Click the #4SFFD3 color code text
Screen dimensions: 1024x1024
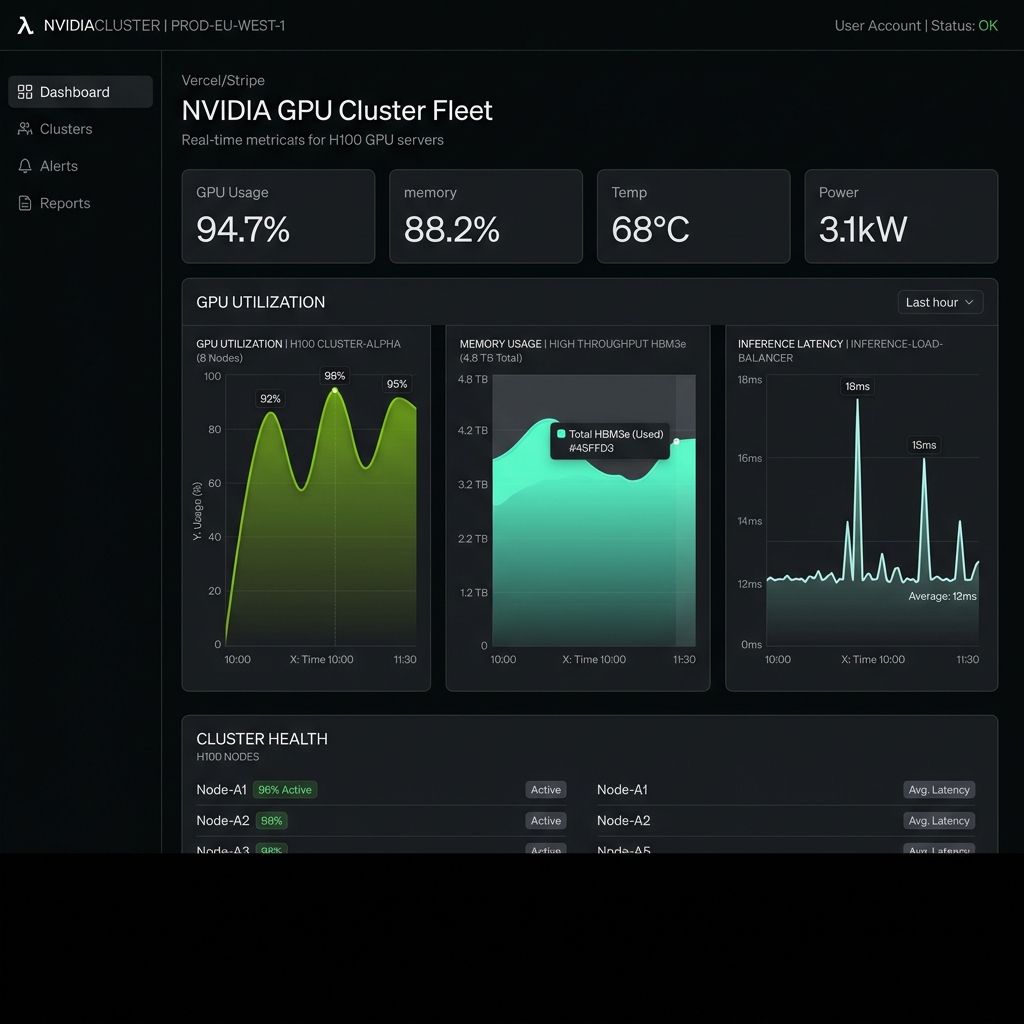(591, 448)
